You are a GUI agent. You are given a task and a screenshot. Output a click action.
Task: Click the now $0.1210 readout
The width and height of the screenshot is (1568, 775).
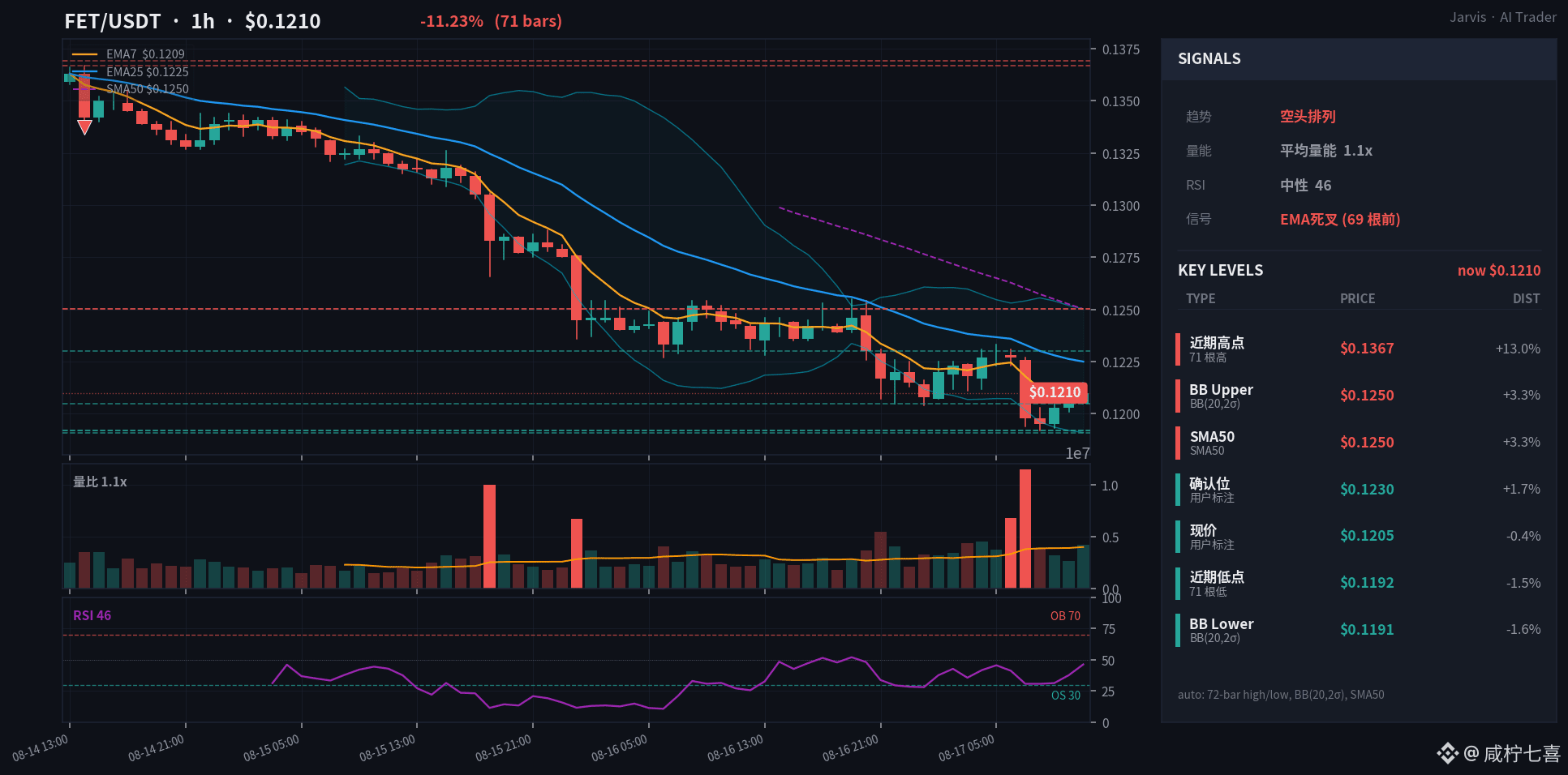tap(1499, 271)
